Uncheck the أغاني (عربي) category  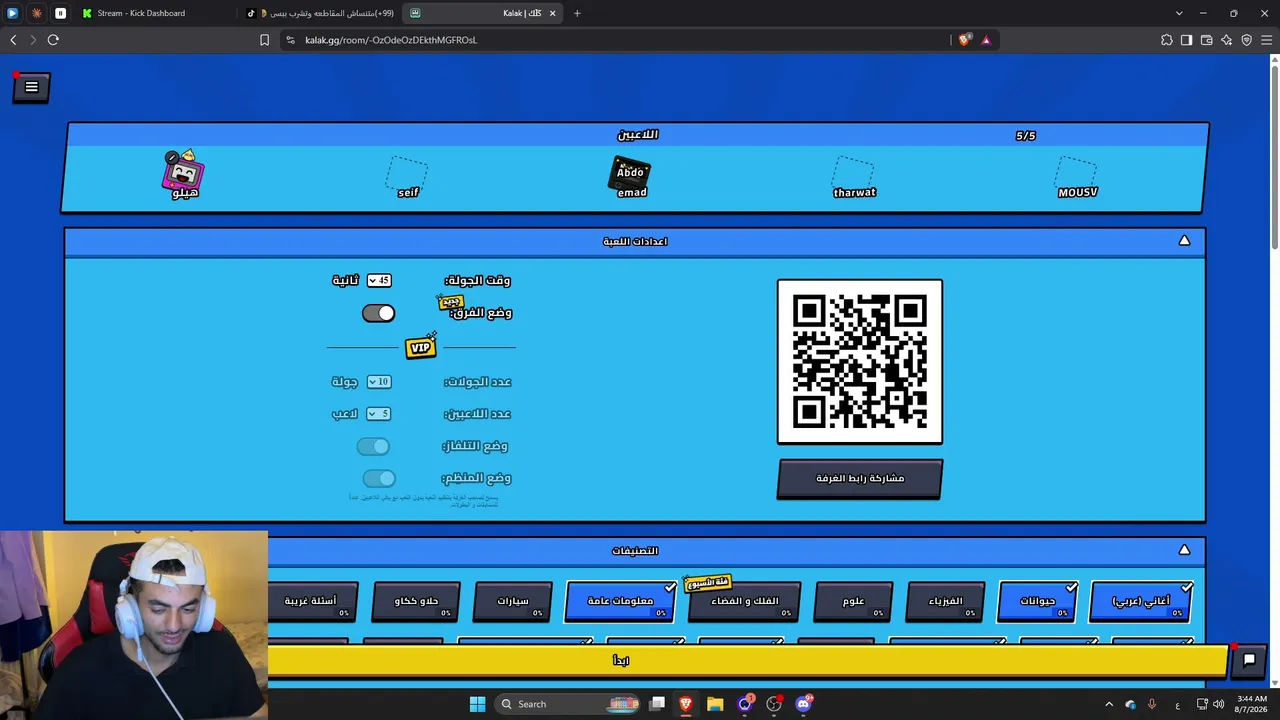pos(1141,602)
